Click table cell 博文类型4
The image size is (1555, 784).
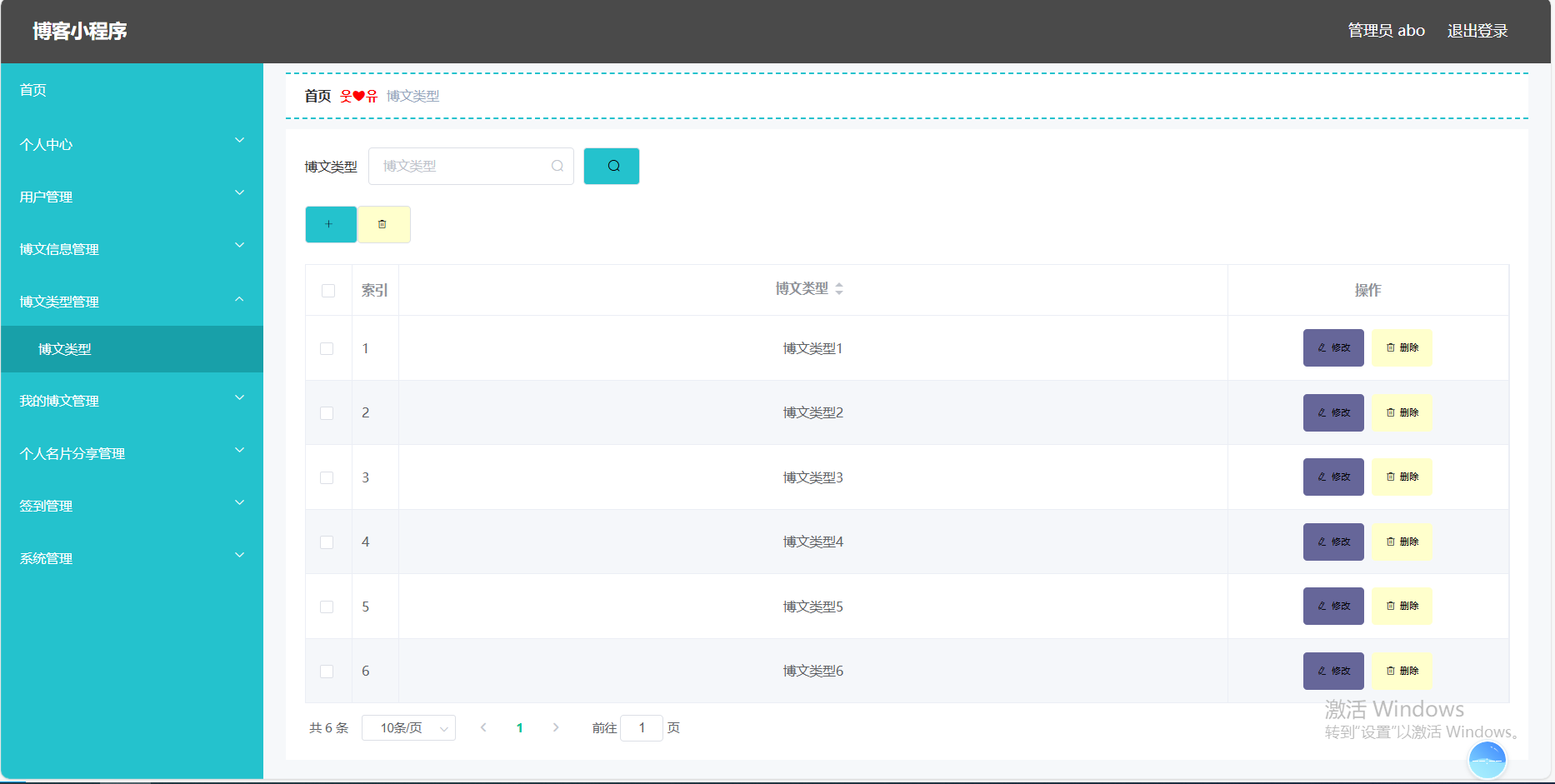click(x=812, y=542)
